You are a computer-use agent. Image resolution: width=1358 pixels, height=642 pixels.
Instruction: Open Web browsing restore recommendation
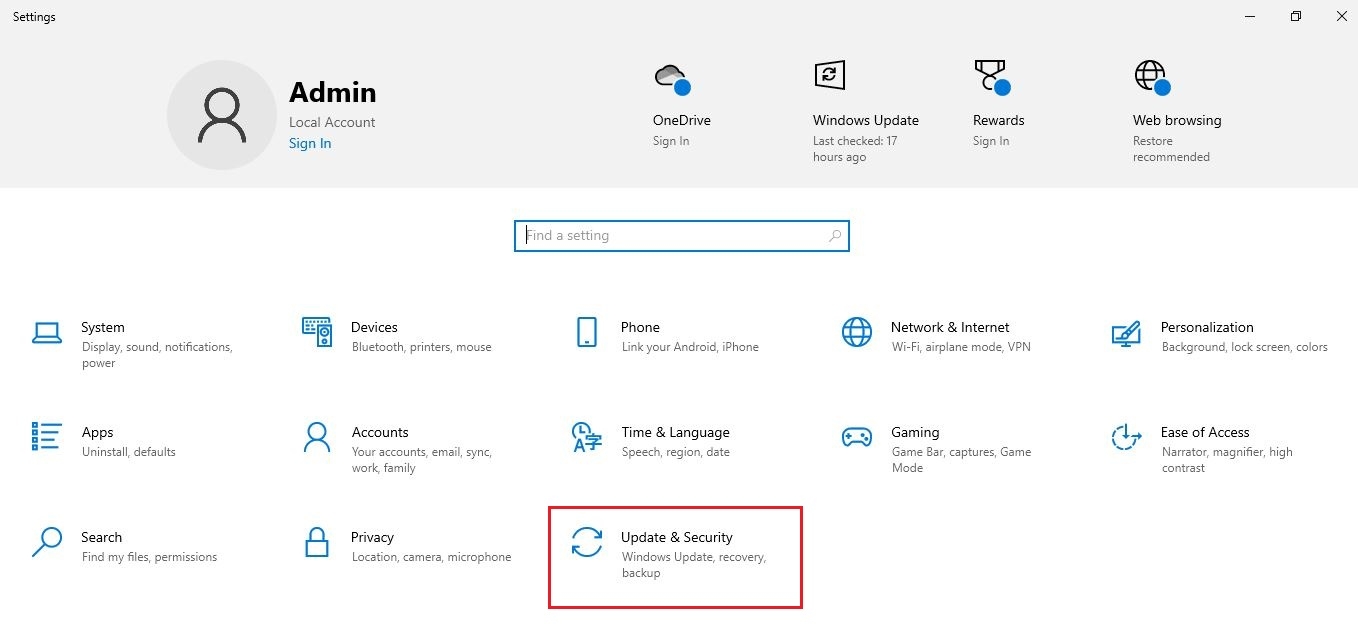1176,120
